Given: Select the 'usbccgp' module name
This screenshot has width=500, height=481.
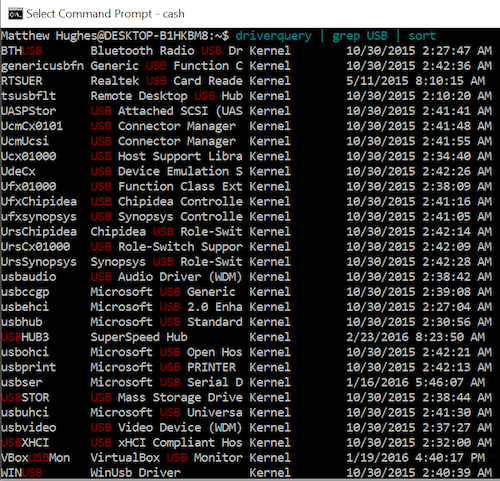Looking at the screenshot, I should point(25,292).
